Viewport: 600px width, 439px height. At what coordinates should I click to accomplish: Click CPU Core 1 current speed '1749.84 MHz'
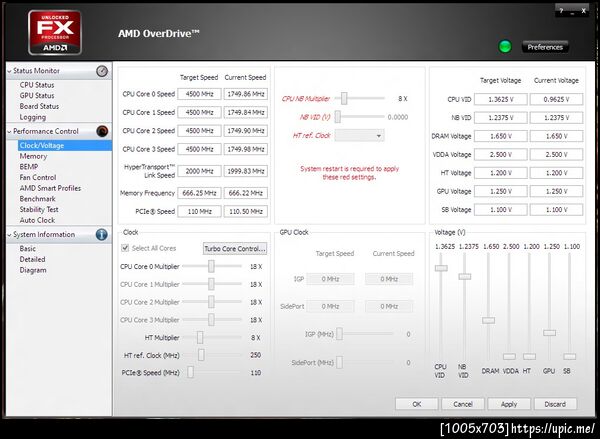[x=246, y=112]
